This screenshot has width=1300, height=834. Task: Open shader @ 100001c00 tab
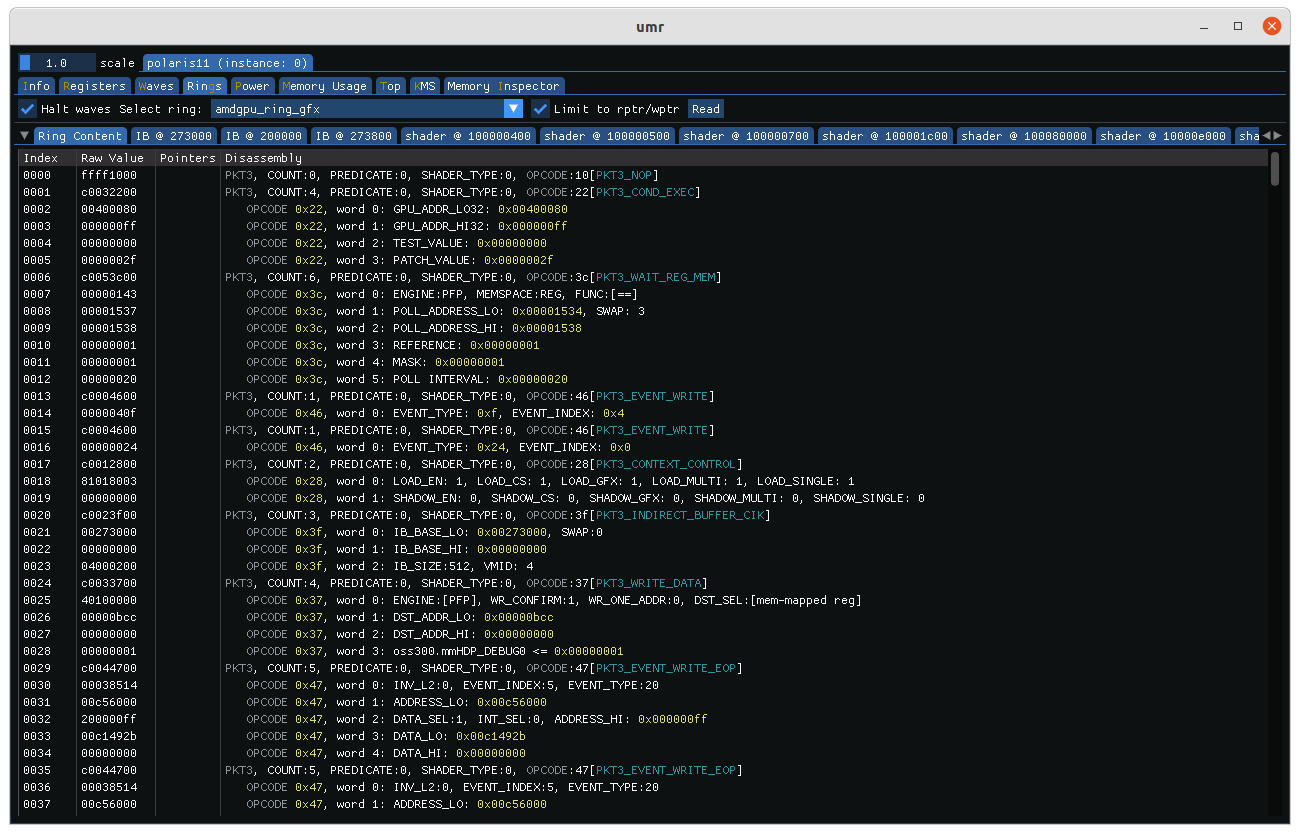[x=885, y=136]
